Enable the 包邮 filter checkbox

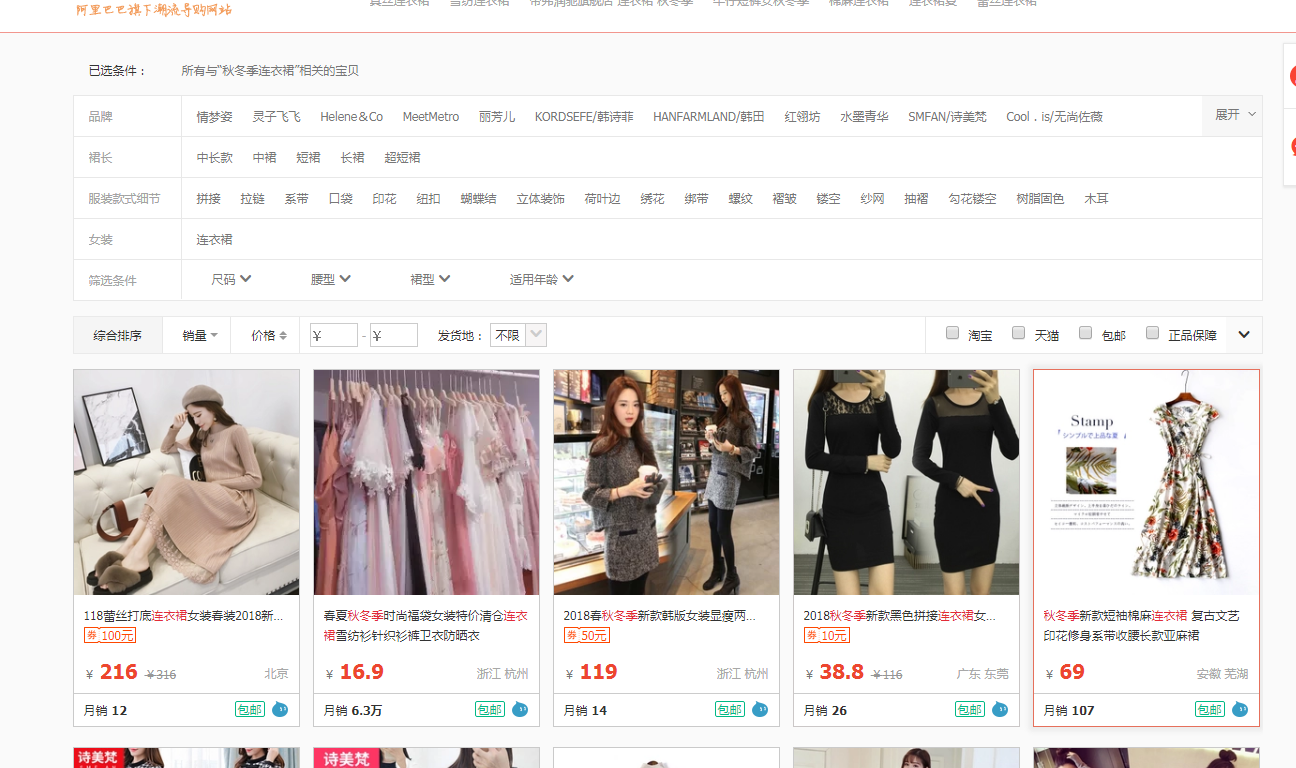(x=1086, y=333)
